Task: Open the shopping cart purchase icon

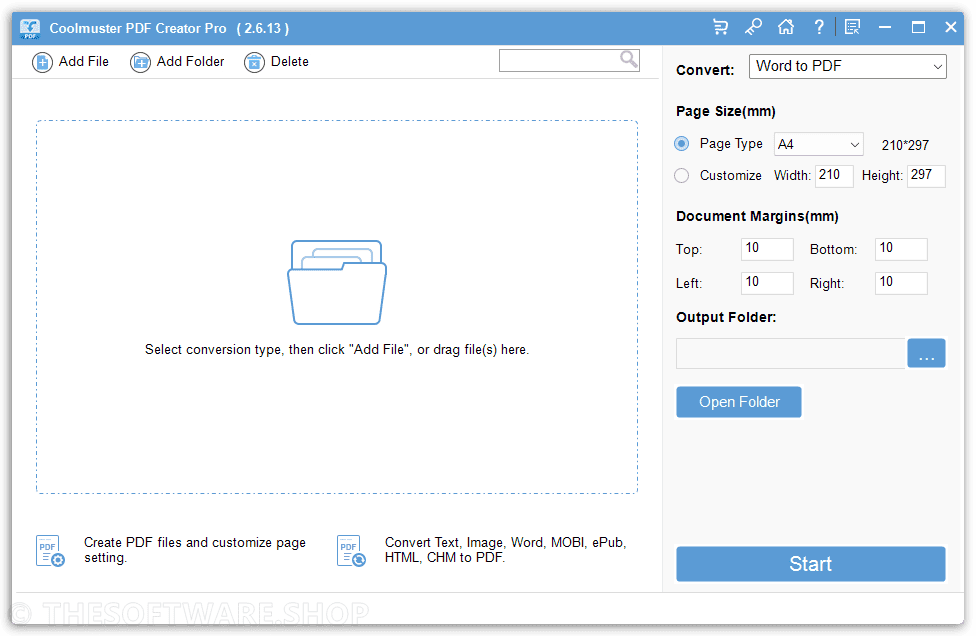Action: tap(720, 27)
